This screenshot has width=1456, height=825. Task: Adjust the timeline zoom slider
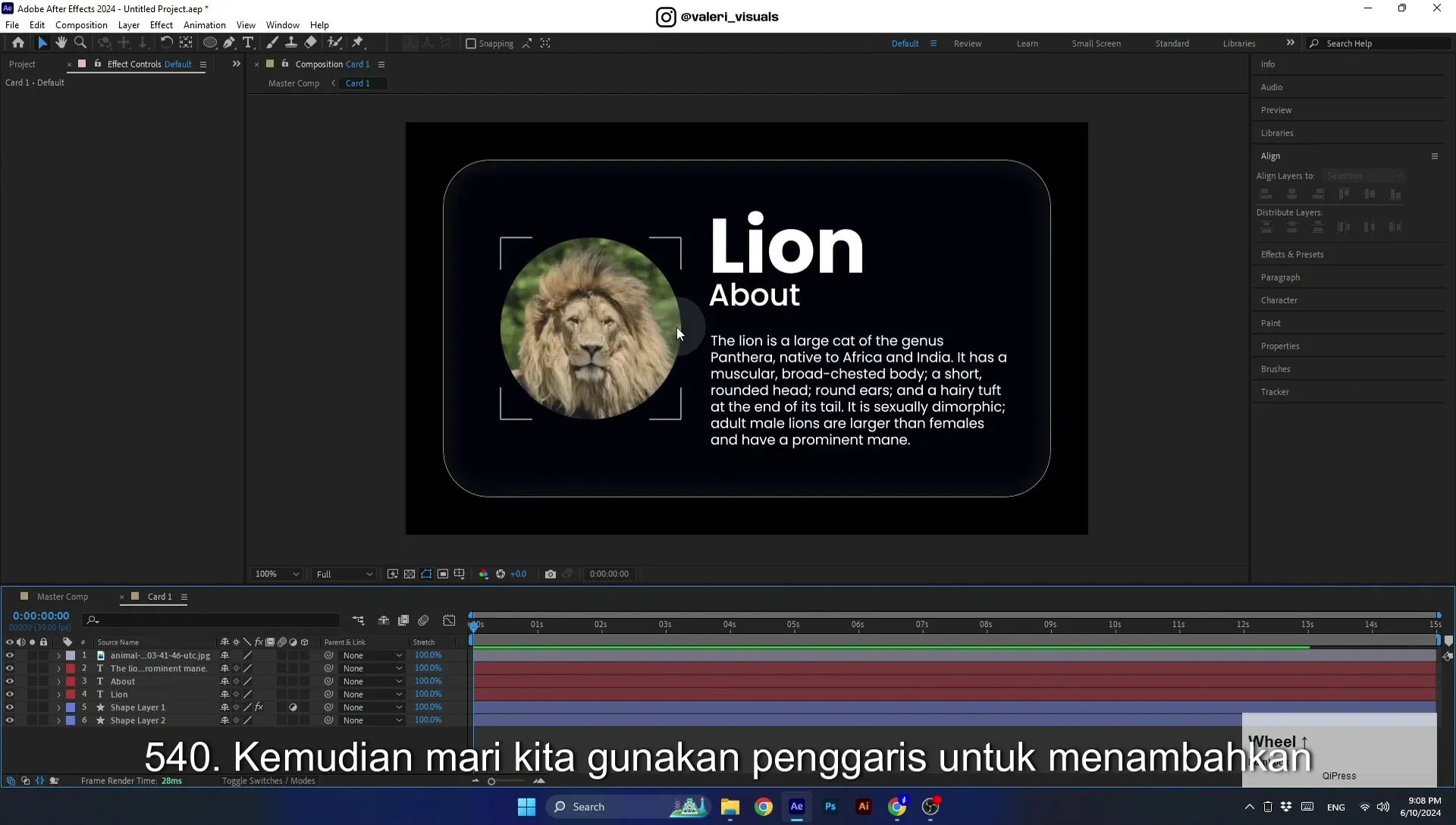tap(491, 781)
